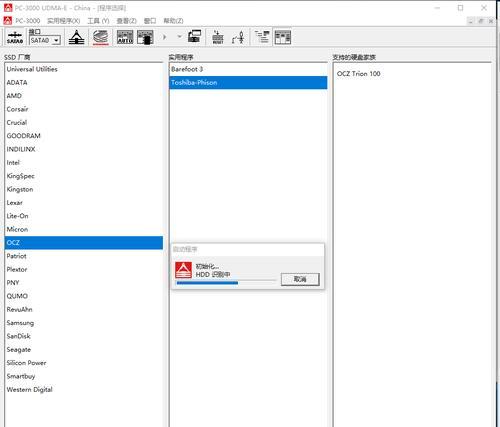Open the 窗口 menu
This screenshot has width=500, height=427.
tap(150, 21)
